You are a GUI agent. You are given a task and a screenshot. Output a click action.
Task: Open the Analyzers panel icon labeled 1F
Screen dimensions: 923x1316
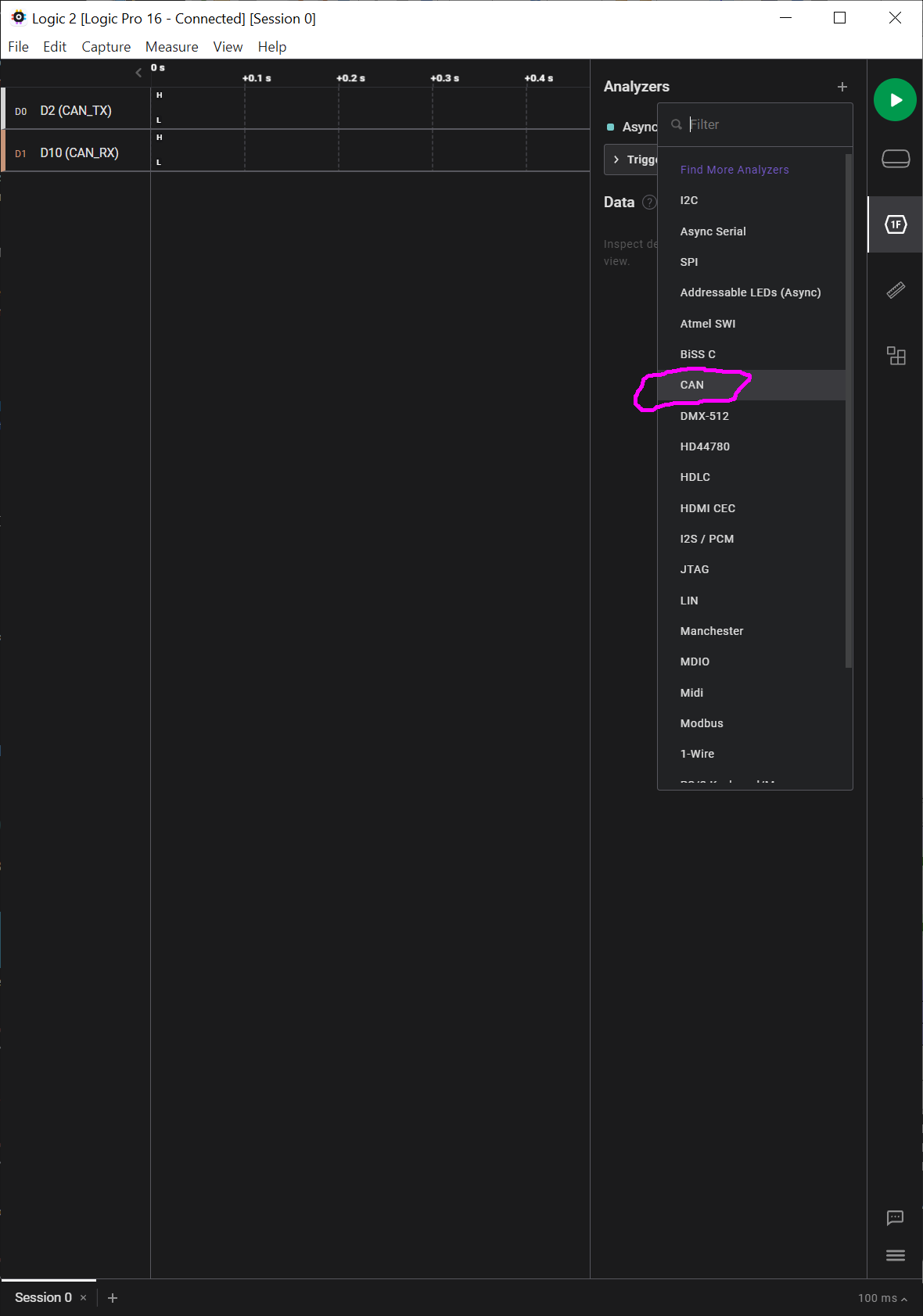tap(896, 224)
